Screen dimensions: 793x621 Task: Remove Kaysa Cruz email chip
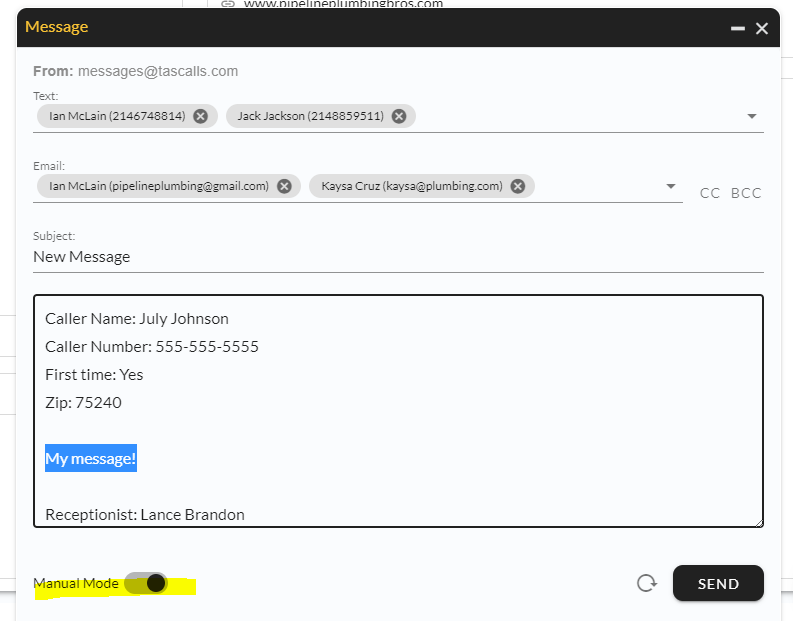tap(517, 186)
